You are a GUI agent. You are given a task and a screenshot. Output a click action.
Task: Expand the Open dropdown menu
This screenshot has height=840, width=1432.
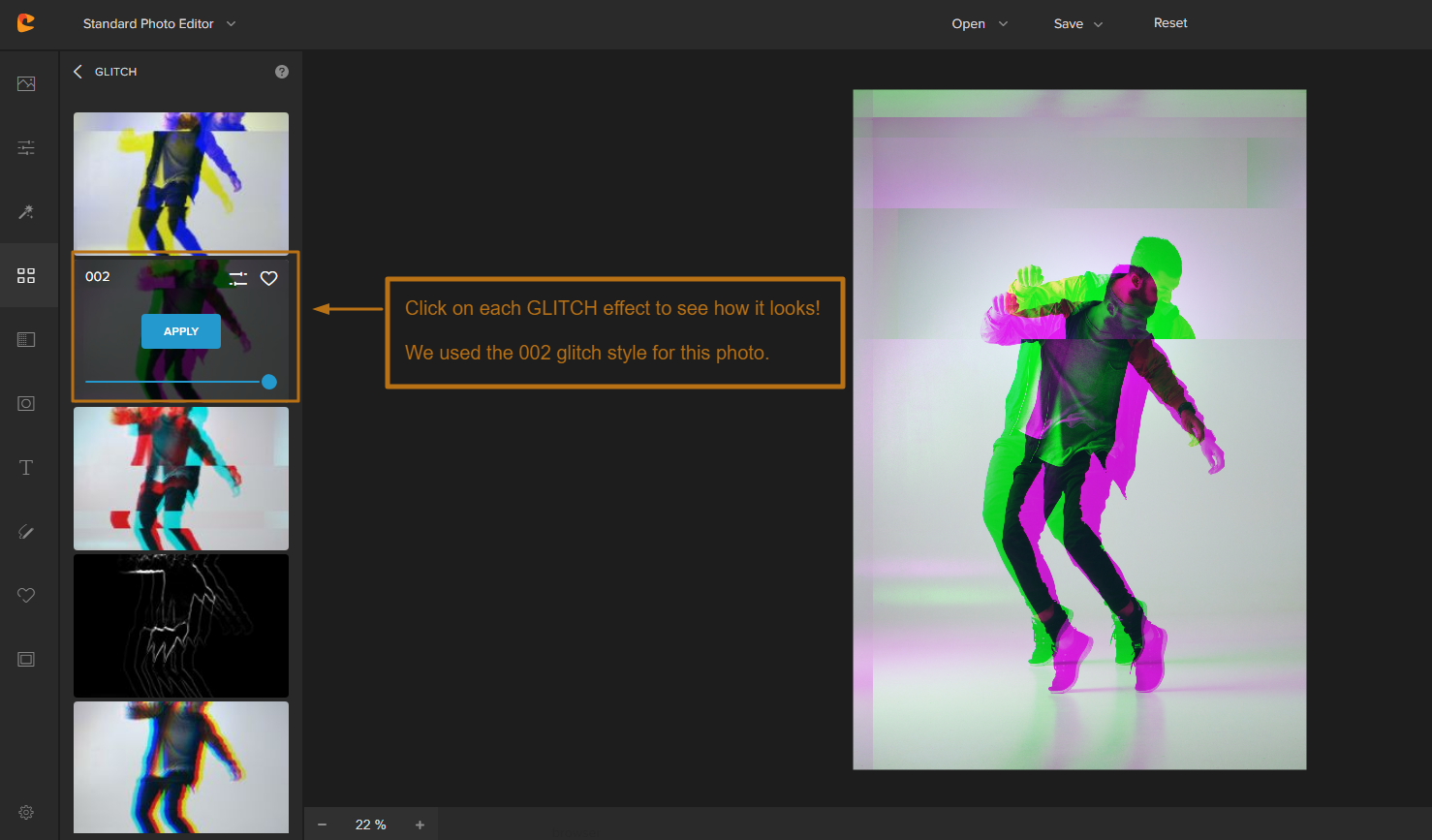(979, 24)
